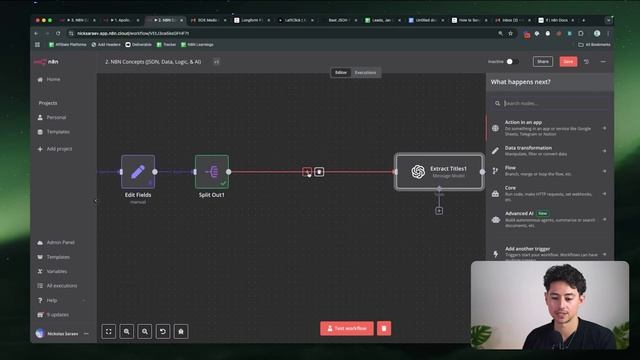Screen dimensions: 640x360
Task: Expand the Add another trigger arrow
Action: (604, 254)
